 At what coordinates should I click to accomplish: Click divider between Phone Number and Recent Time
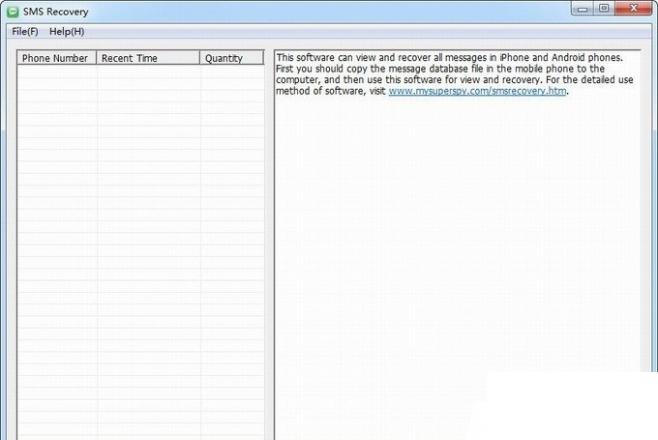click(97, 58)
